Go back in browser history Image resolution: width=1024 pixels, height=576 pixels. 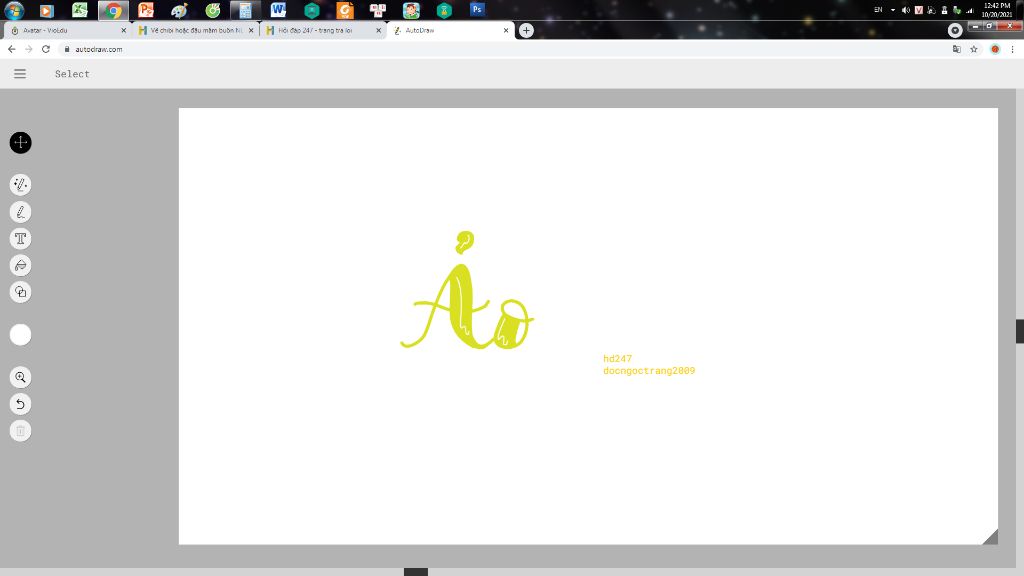click(12, 49)
